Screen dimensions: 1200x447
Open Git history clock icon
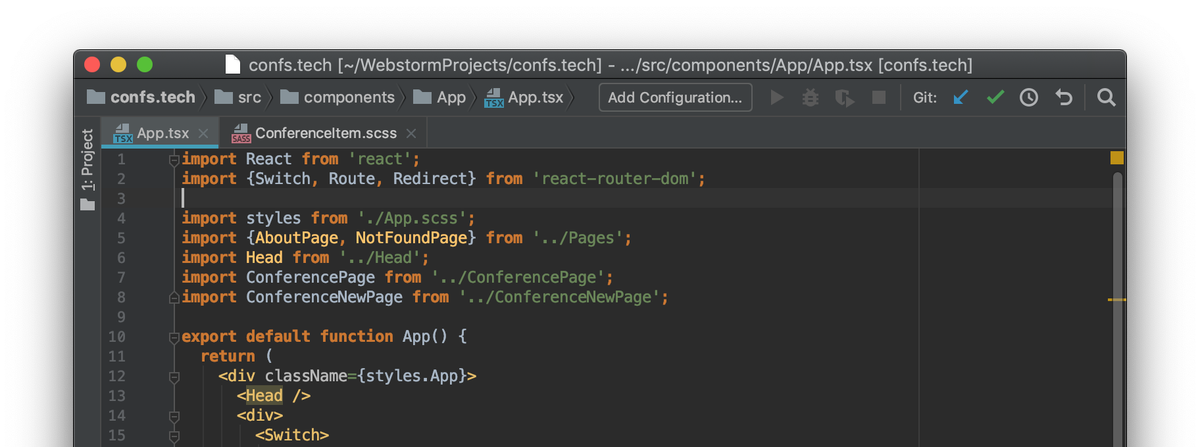coord(1029,97)
